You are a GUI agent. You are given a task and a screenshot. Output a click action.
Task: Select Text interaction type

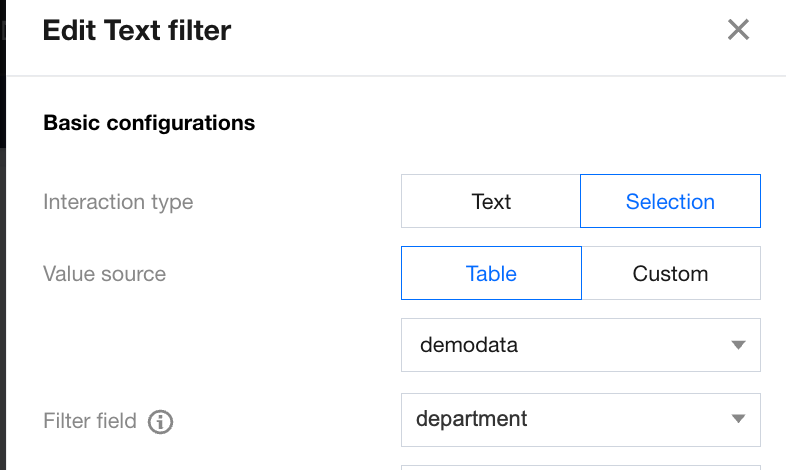tap(491, 202)
